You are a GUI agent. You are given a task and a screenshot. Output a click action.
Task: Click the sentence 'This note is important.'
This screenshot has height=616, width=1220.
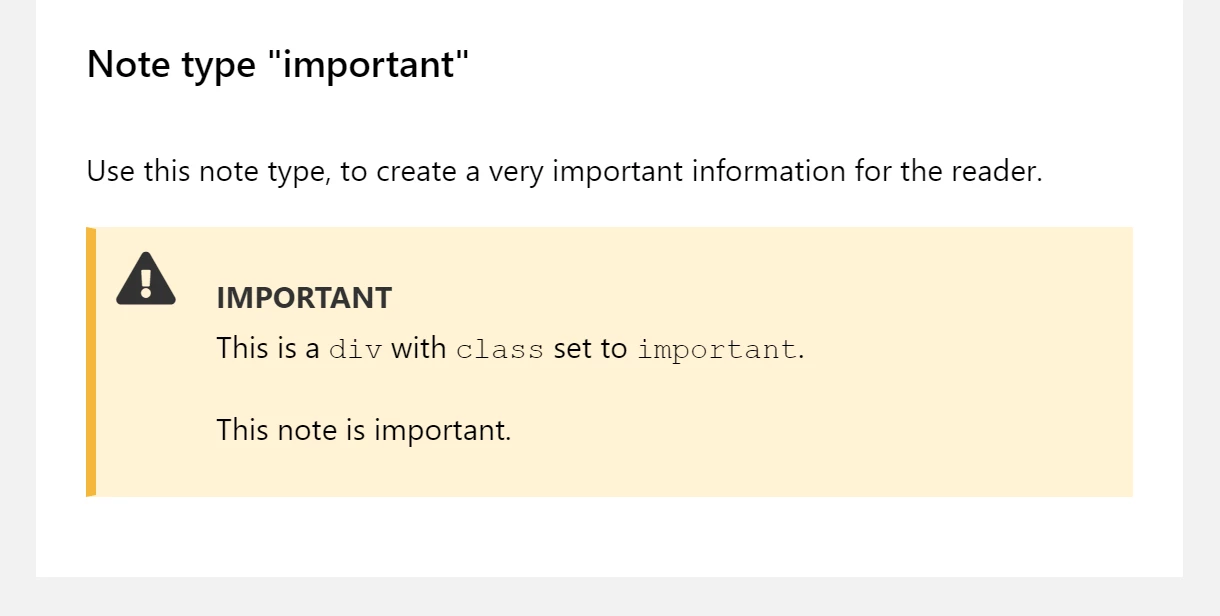coord(364,430)
